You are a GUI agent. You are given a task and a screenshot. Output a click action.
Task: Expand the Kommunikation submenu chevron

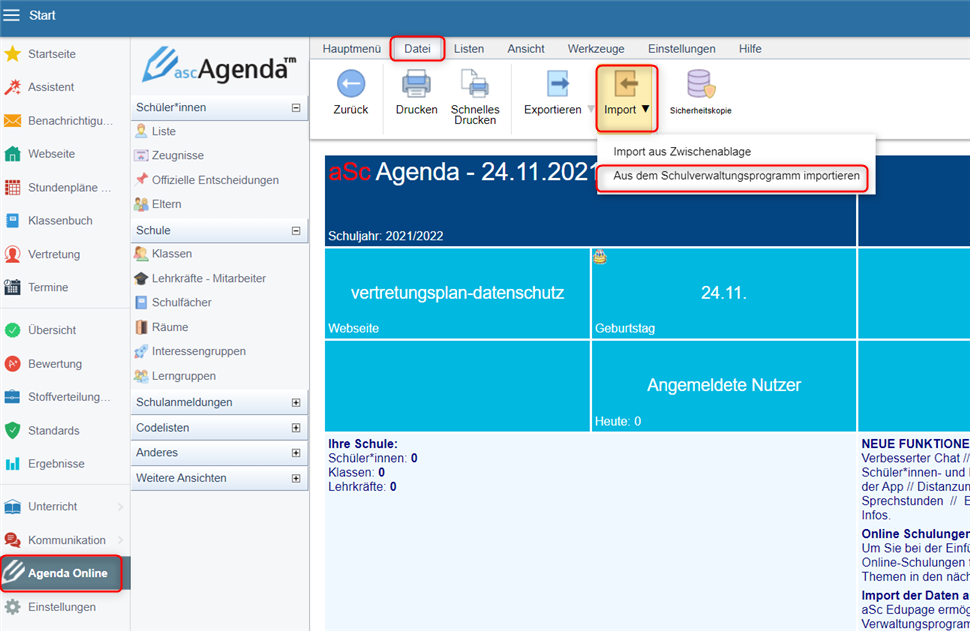(x=121, y=540)
